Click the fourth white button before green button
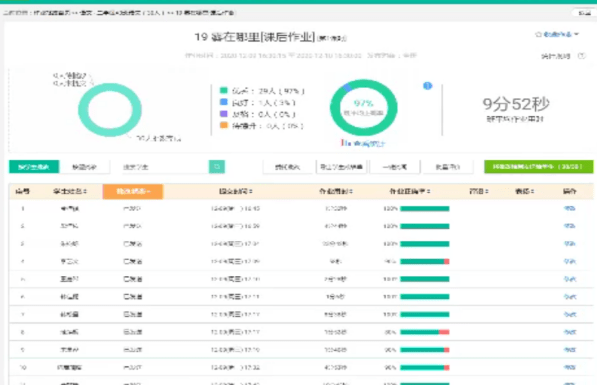This screenshot has width=597, height=385. coord(448,167)
